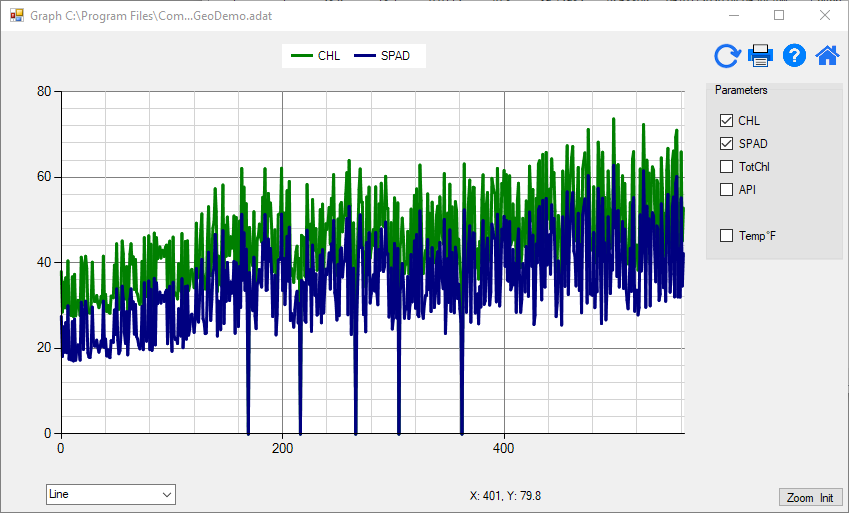Maximize the Graph window
The width and height of the screenshot is (849, 513).
pos(778,16)
